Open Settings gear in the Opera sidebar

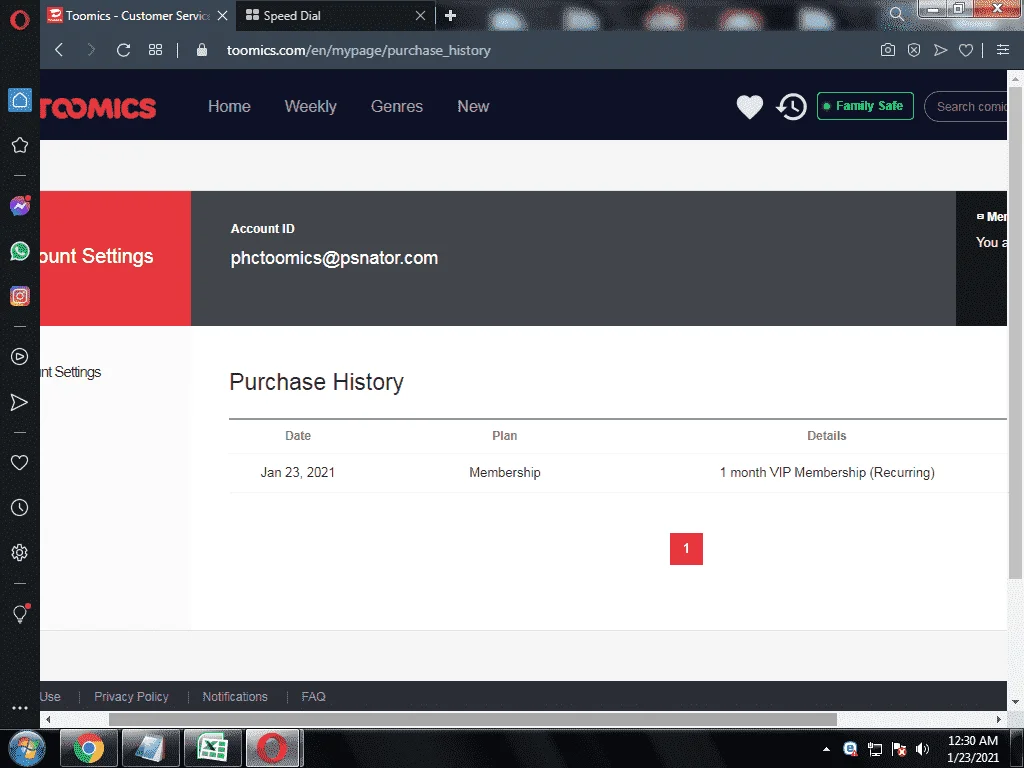coord(20,552)
